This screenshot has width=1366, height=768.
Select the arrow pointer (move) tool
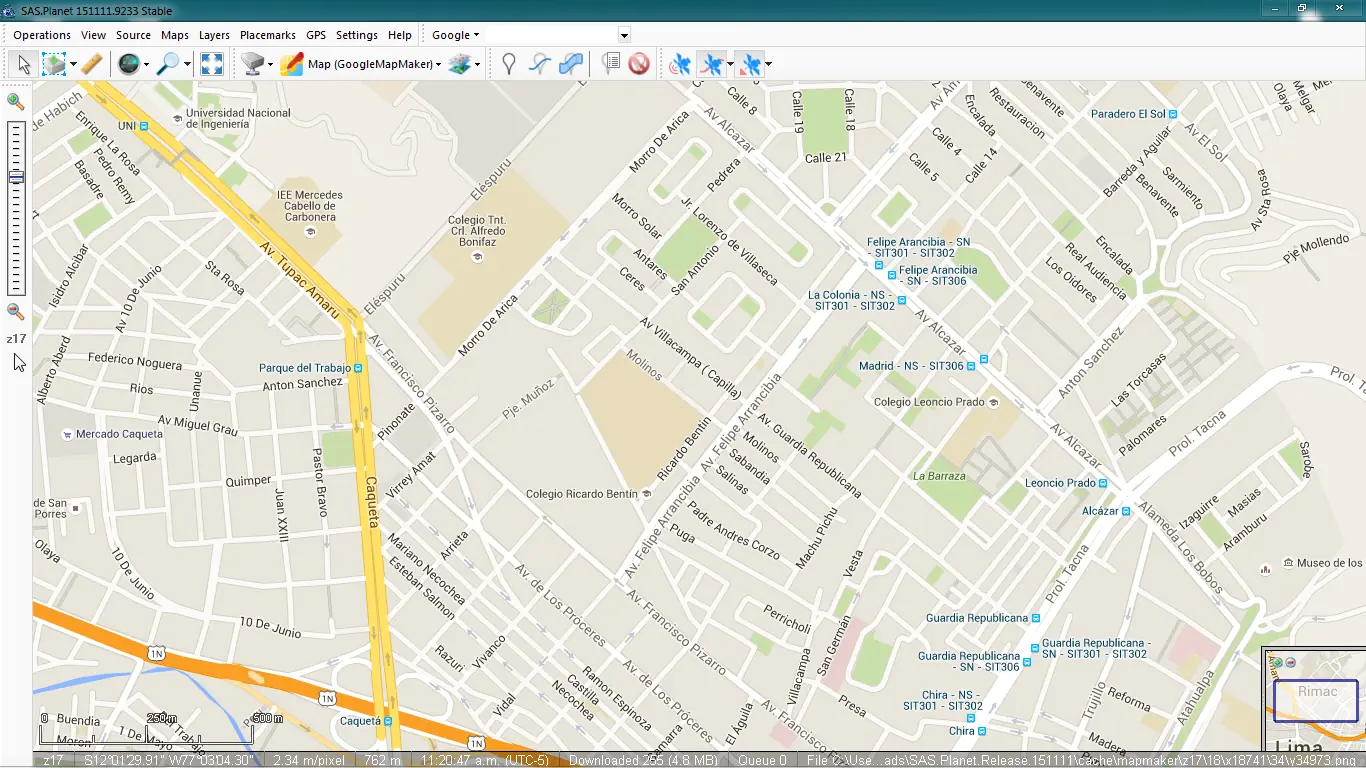[x=24, y=65]
